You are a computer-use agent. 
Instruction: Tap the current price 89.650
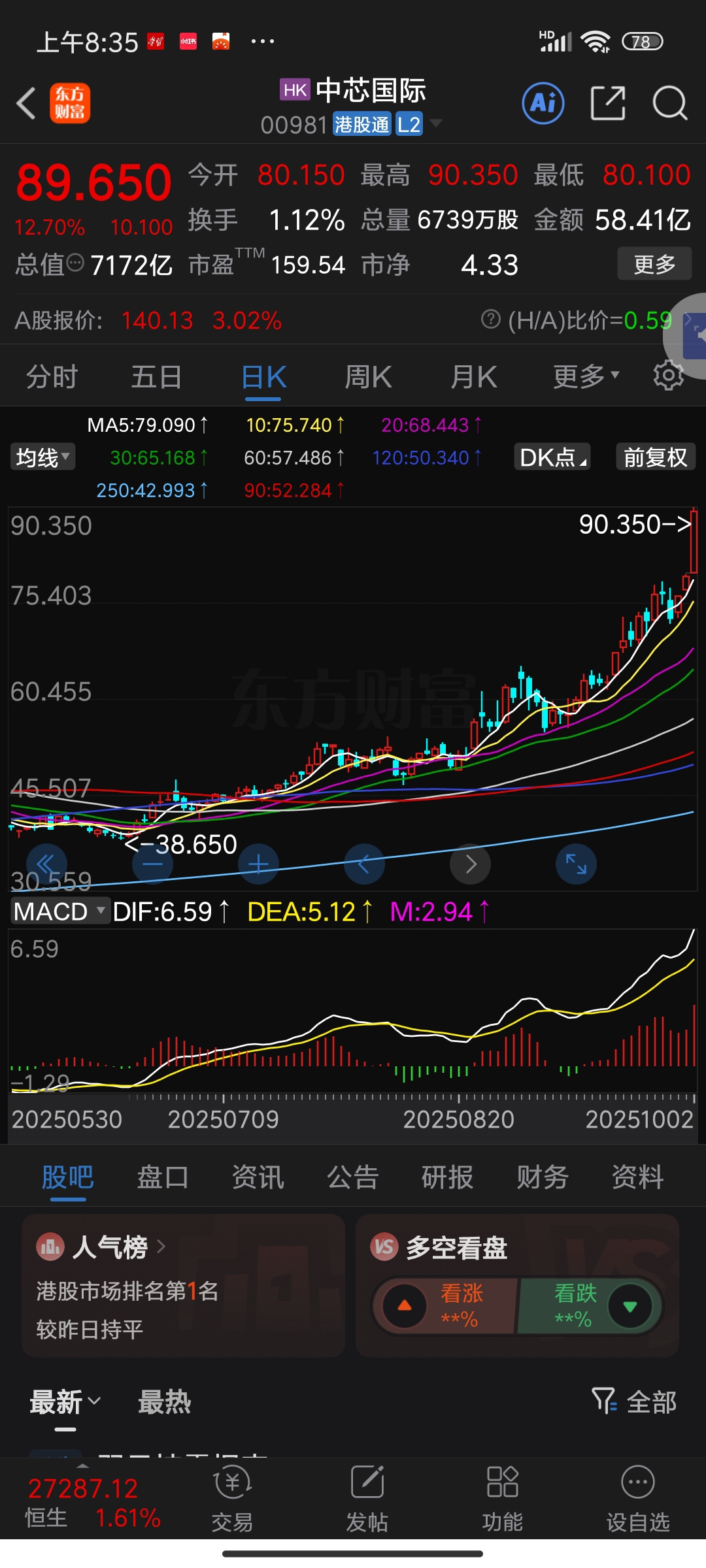93,182
